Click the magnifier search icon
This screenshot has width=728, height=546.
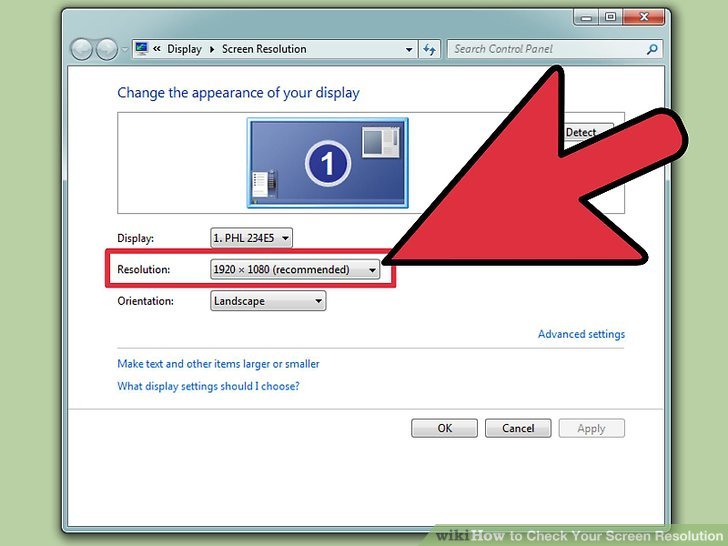pos(652,49)
